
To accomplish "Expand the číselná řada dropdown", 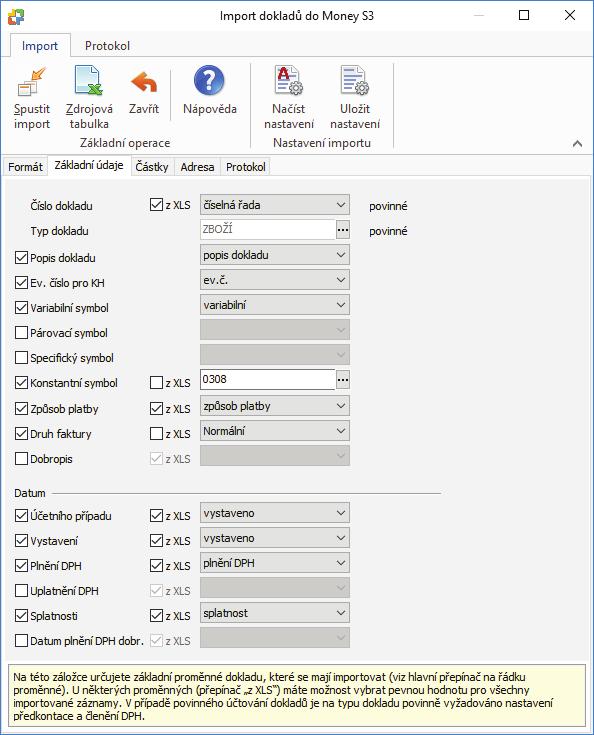I will 275,205.
